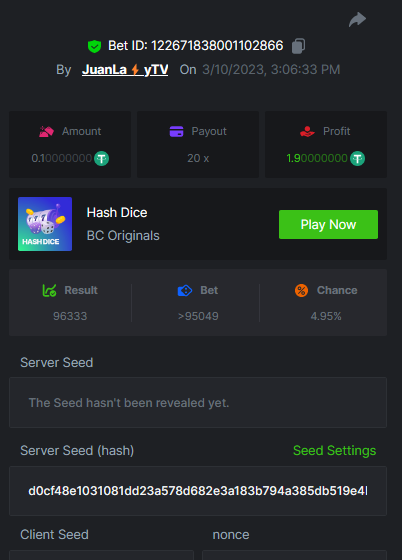
Task: Click the green Result chart icon
Action: (x=49, y=290)
